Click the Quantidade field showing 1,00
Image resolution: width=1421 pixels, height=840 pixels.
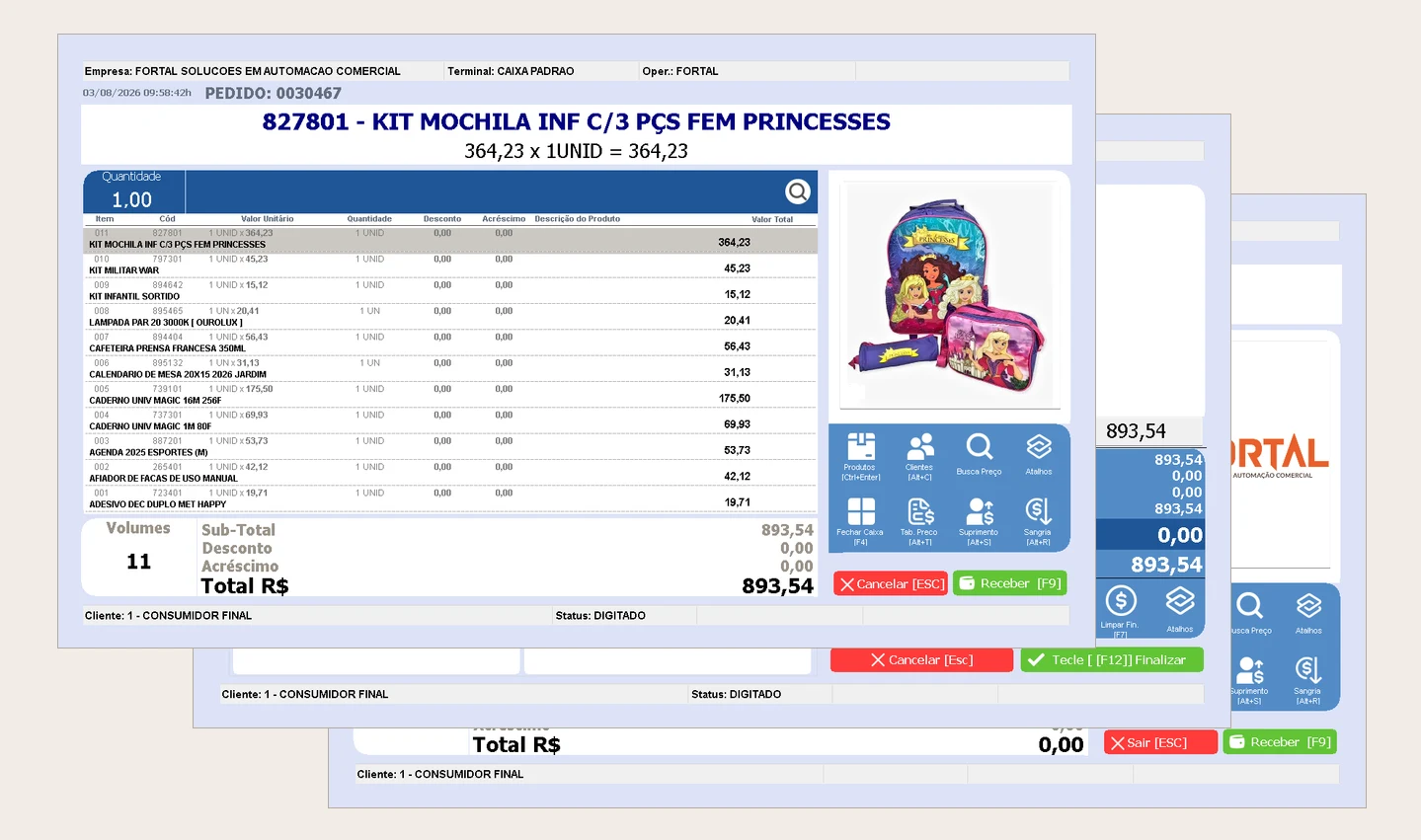click(x=132, y=192)
